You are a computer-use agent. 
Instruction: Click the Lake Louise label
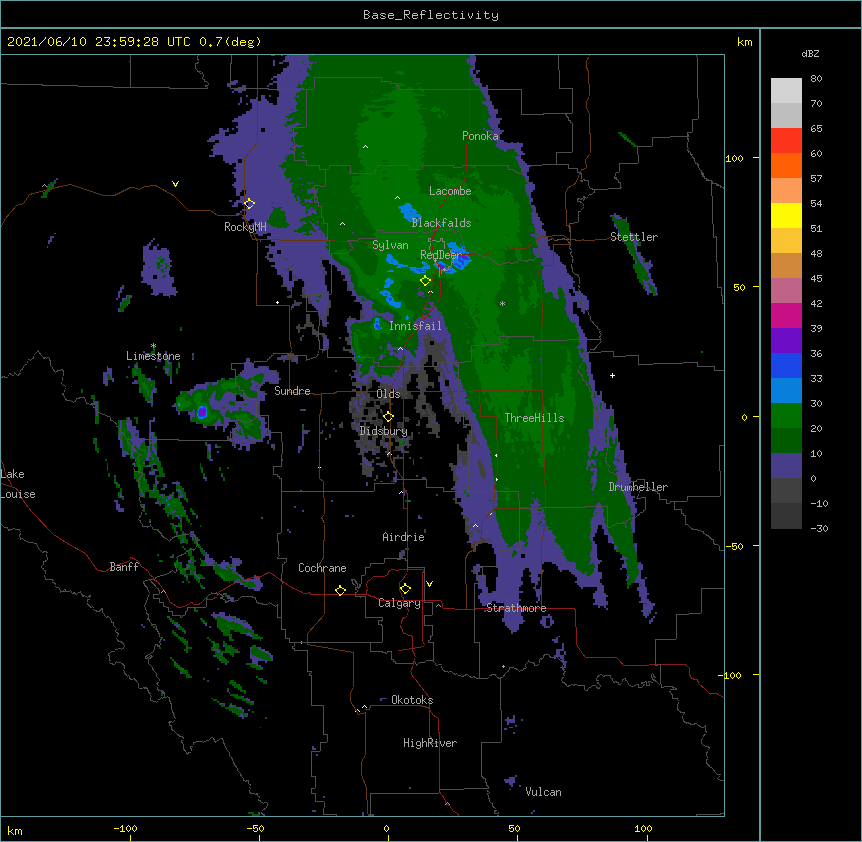(x=18, y=484)
